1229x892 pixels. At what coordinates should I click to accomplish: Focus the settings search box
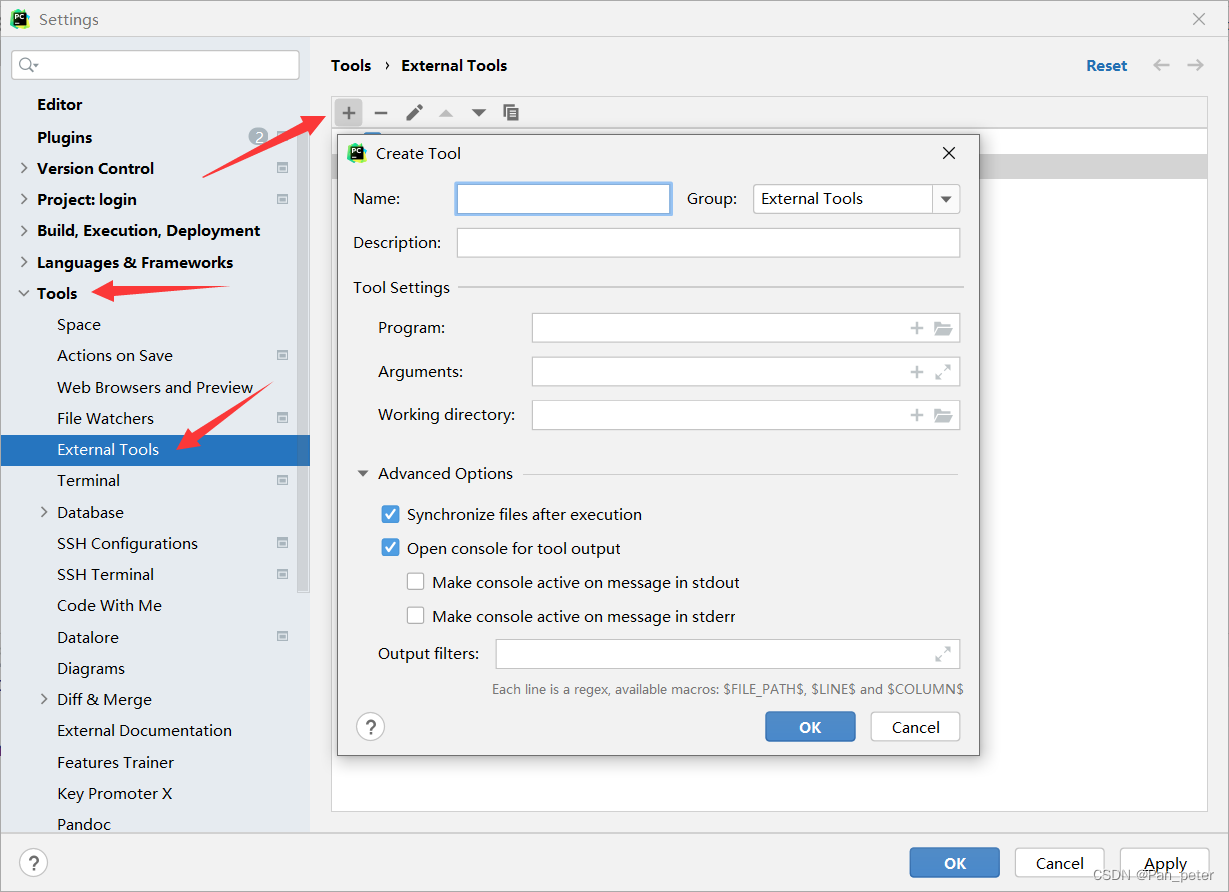click(x=155, y=65)
